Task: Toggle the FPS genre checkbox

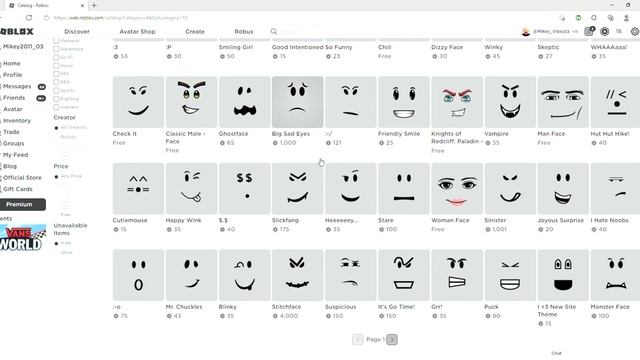Action: click(56, 74)
